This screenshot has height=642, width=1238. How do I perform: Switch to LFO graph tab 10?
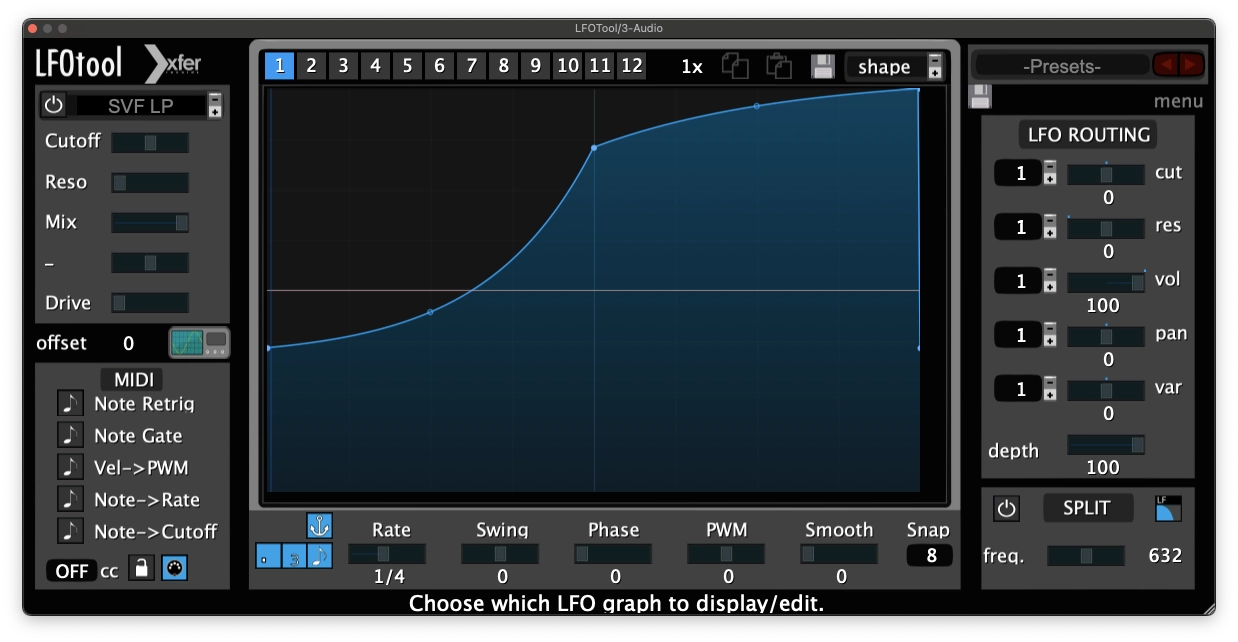click(567, 66)
